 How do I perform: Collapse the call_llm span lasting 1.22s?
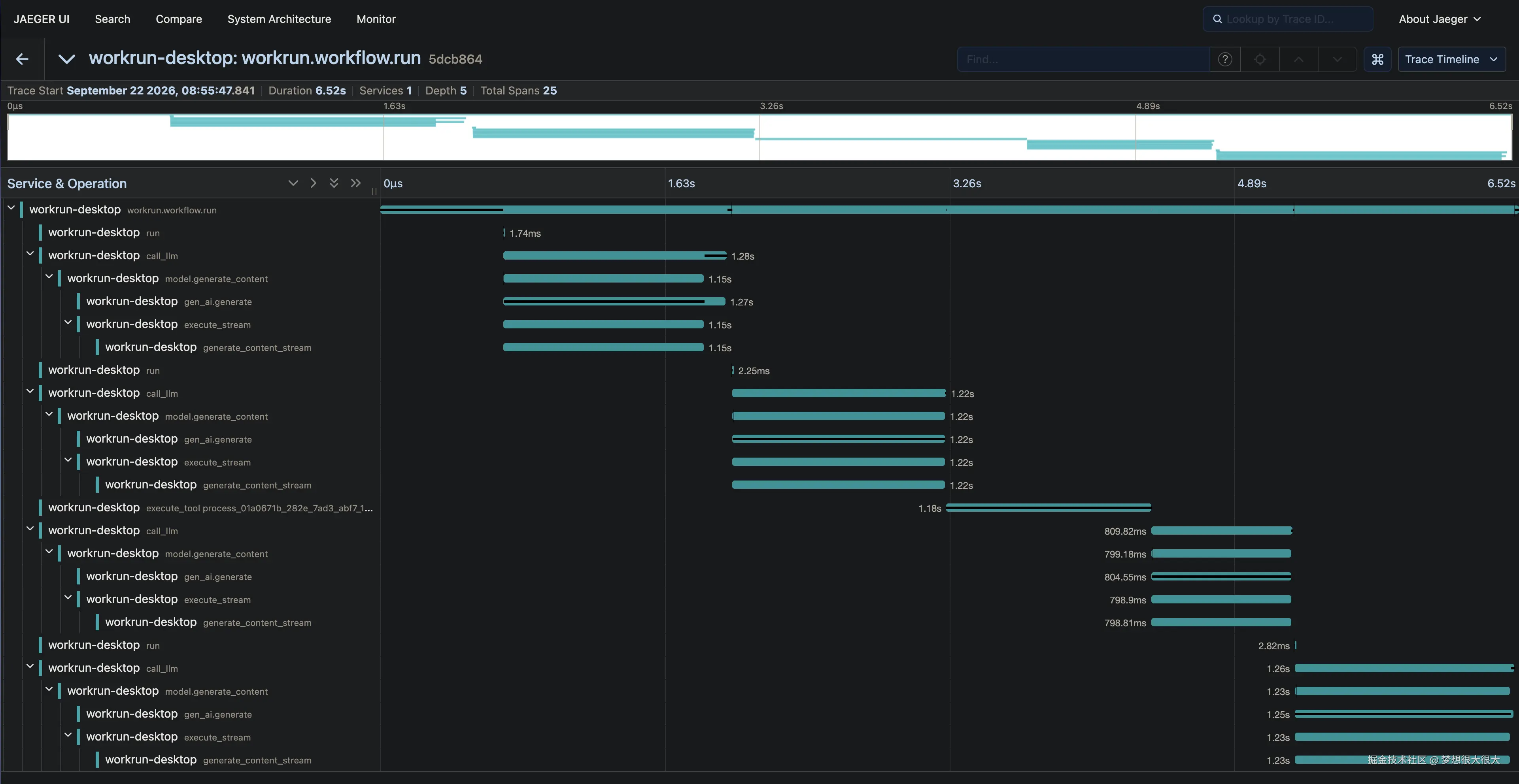(30, 391)
